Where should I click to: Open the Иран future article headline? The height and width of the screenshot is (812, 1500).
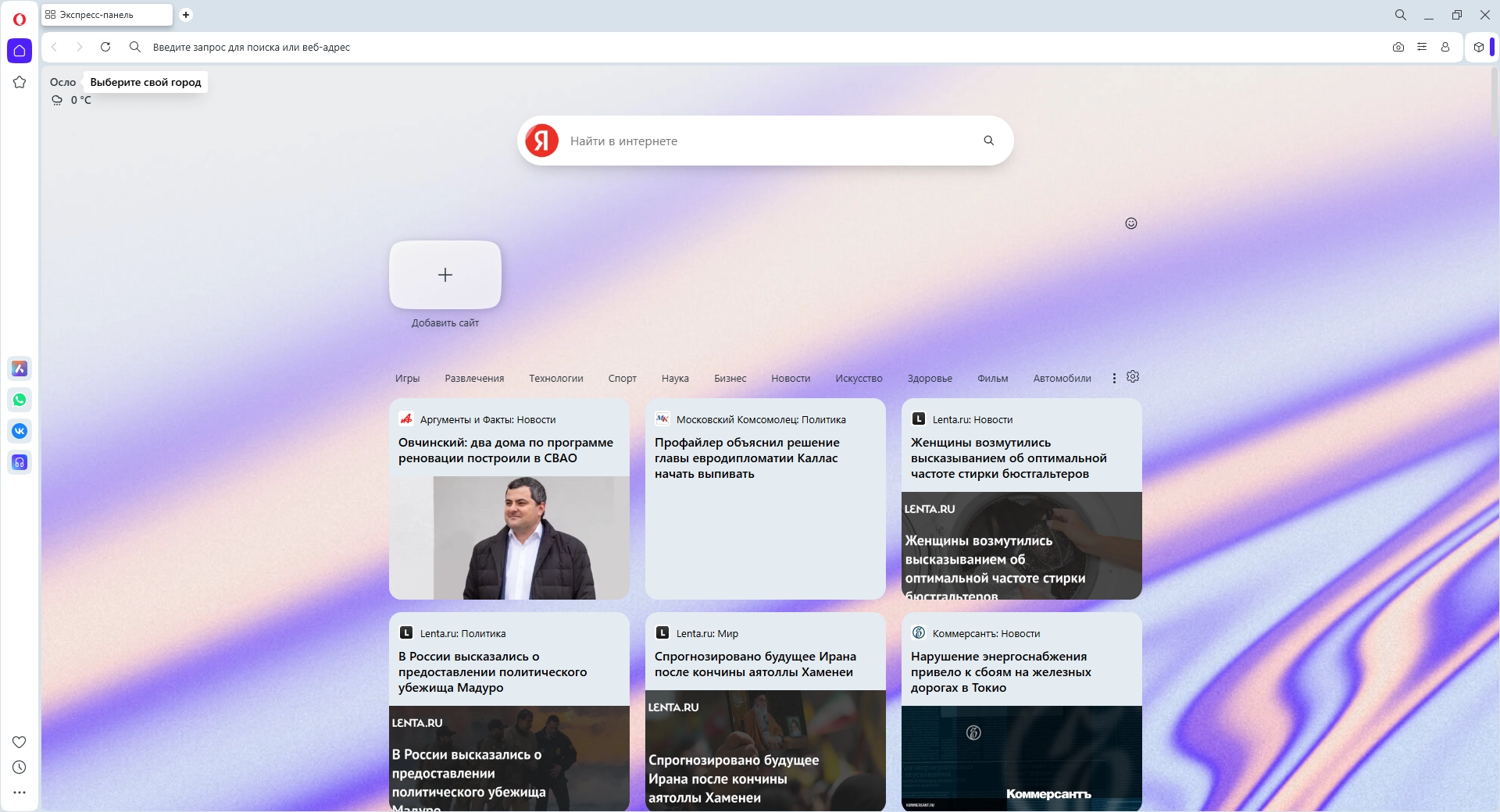[x=755, y=664]
